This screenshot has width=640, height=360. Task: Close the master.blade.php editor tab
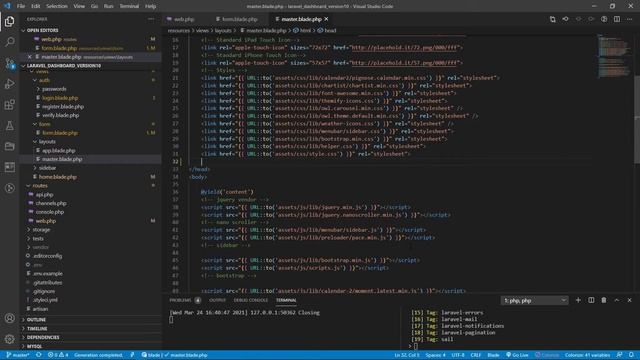coord(327,19)
